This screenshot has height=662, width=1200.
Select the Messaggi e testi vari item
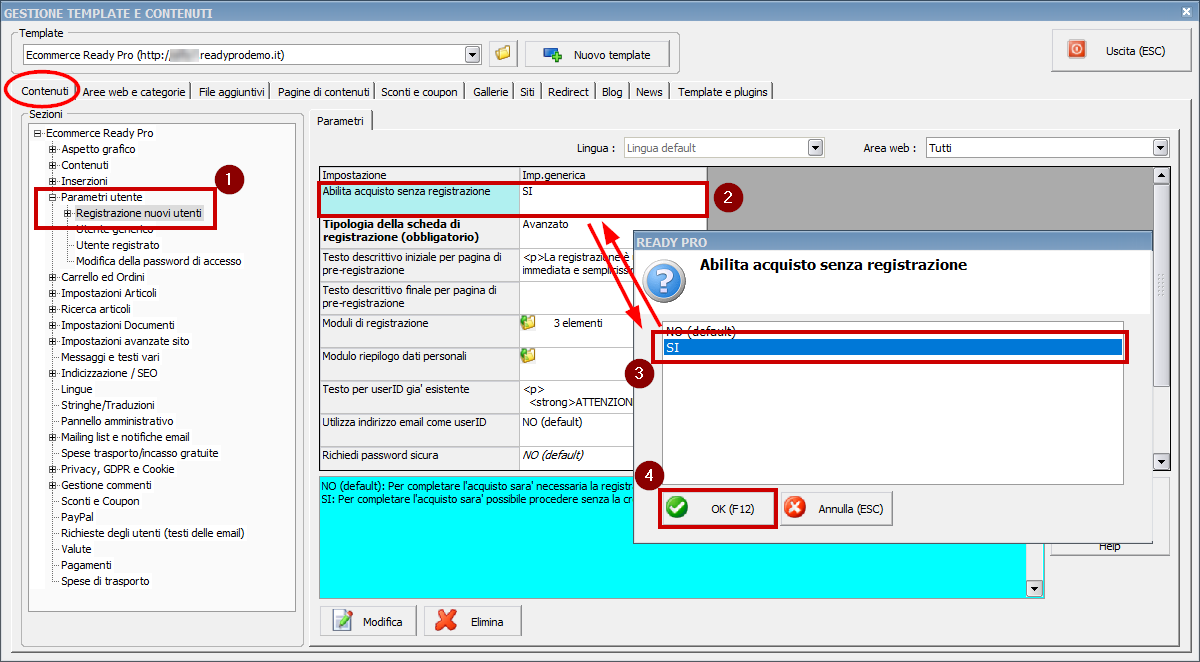click(x=110, y=357)
